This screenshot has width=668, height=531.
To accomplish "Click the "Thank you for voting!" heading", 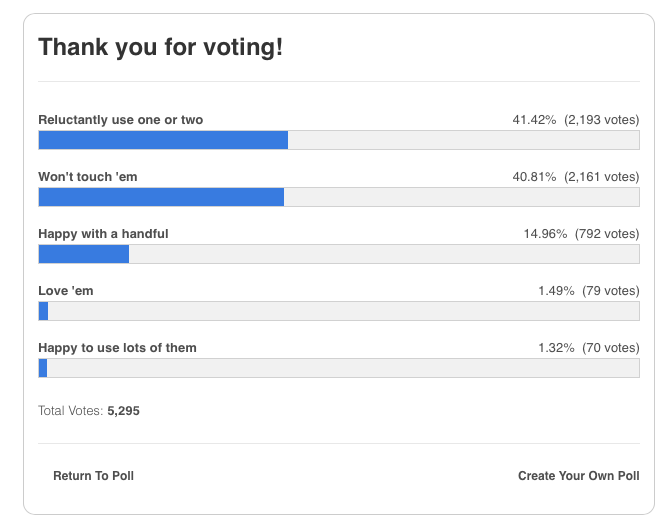I will coord(160,47).
